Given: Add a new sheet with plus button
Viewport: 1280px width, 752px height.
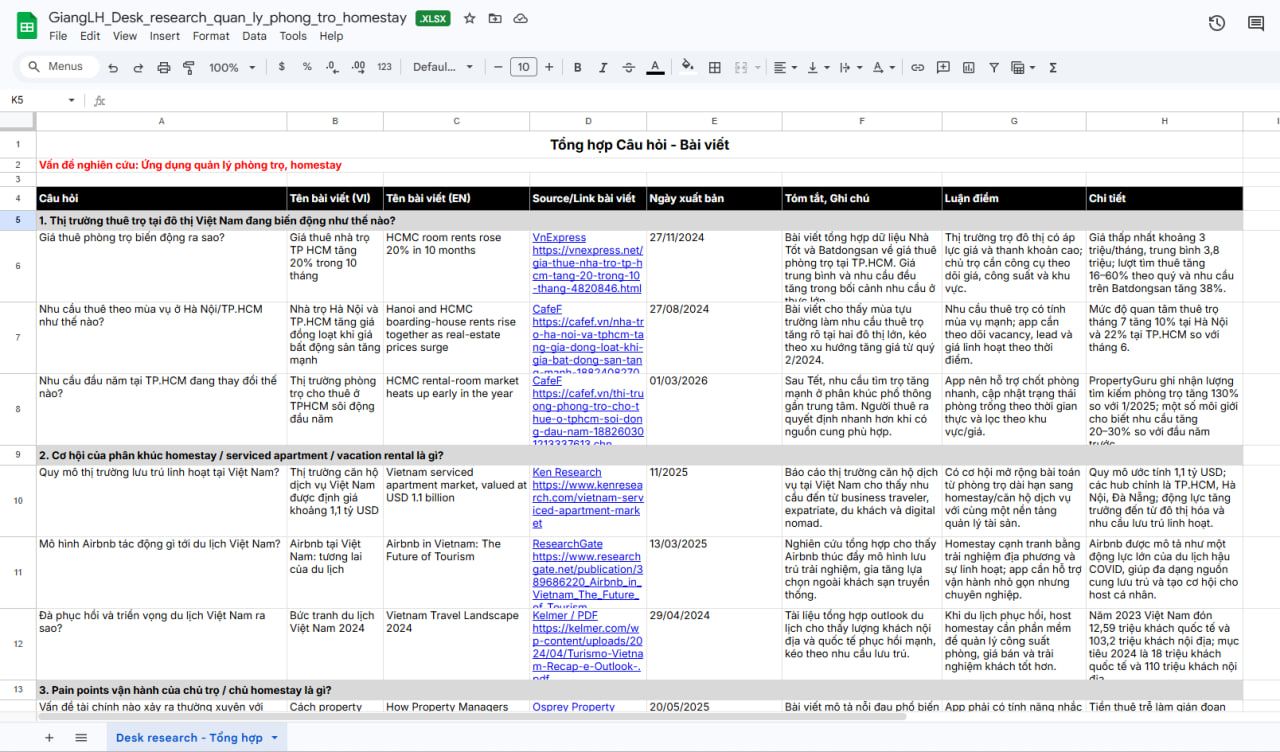Looking at the screenshot, I should click(49, 737).
